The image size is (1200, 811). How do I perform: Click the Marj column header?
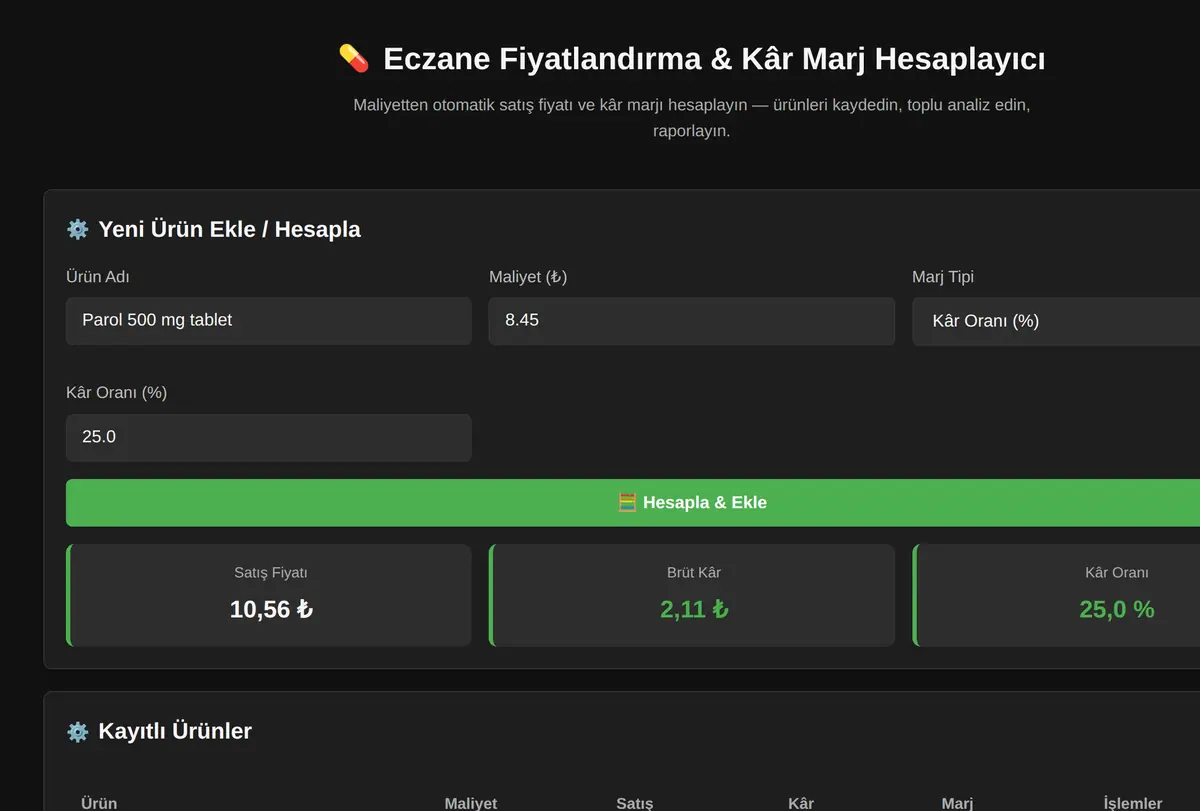point(957,803)
